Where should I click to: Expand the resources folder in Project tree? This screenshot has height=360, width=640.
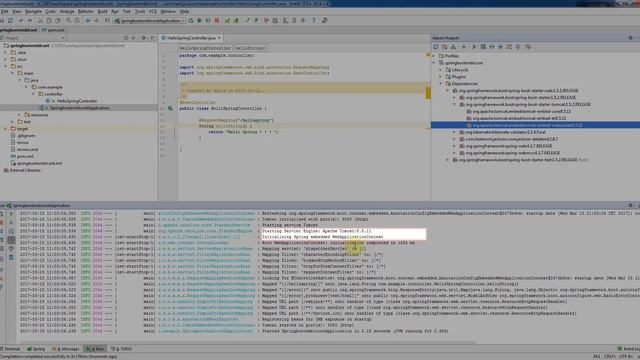[19, 115]
